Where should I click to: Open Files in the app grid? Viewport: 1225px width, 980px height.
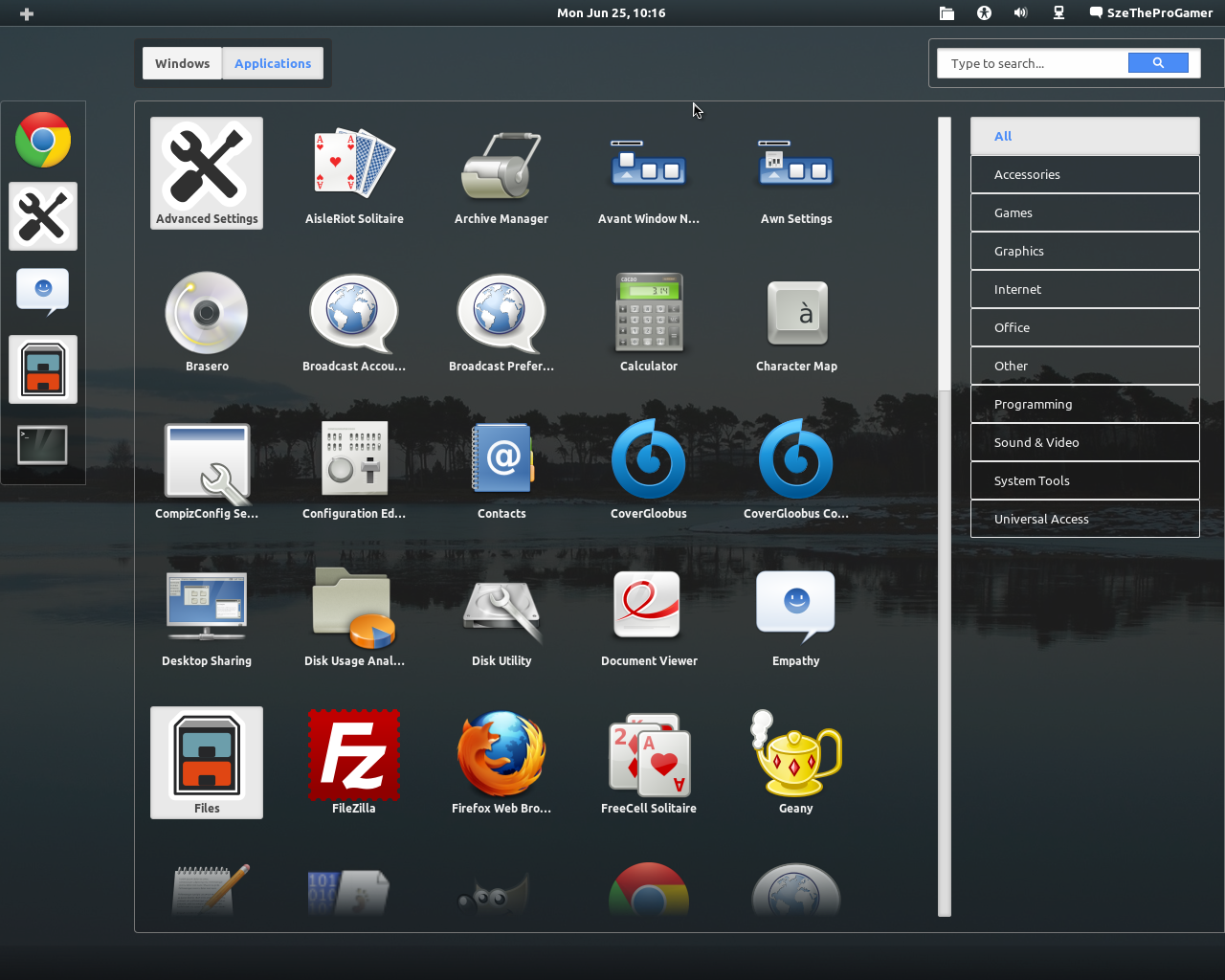coord(207,763)
